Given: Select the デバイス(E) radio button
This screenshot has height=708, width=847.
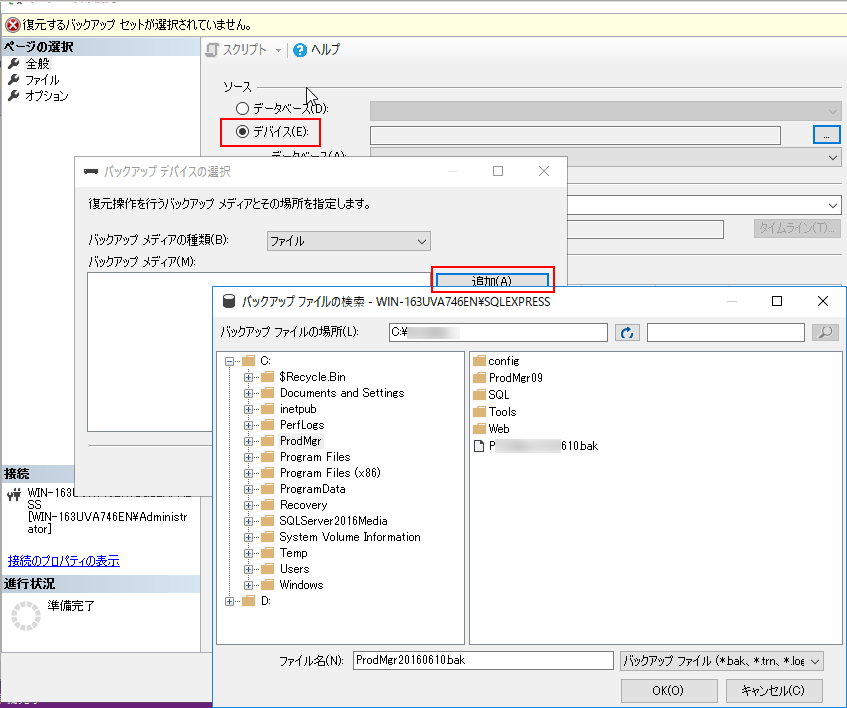Looking at the screenshot, I should [x=243, y=132].
